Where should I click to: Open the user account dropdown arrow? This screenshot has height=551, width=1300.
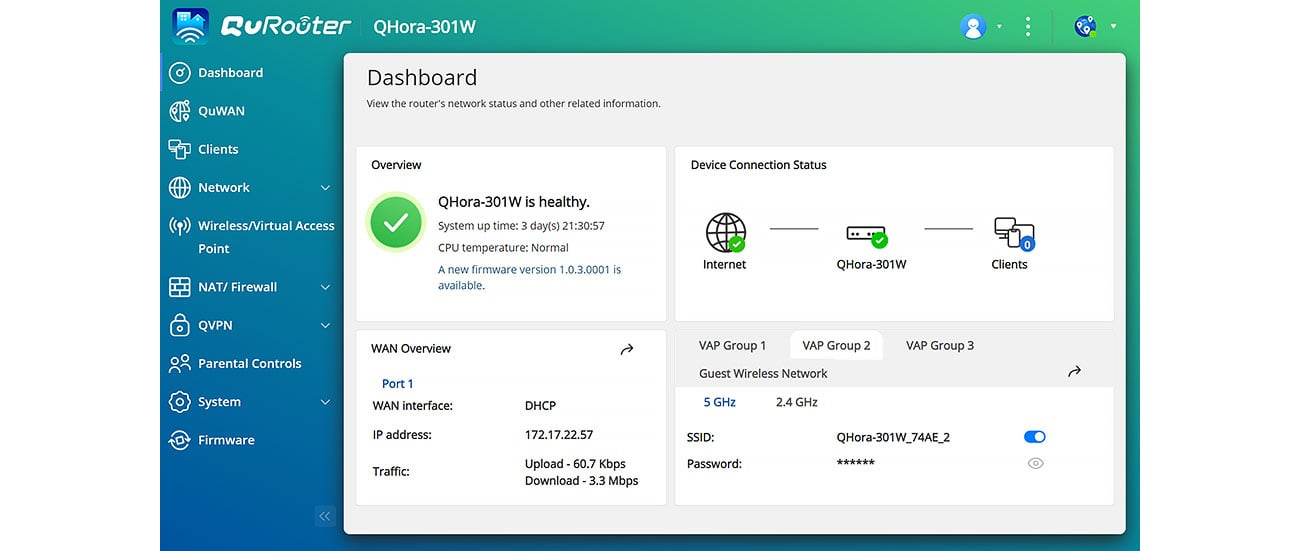pyautogui.click(x=999, y=27)
